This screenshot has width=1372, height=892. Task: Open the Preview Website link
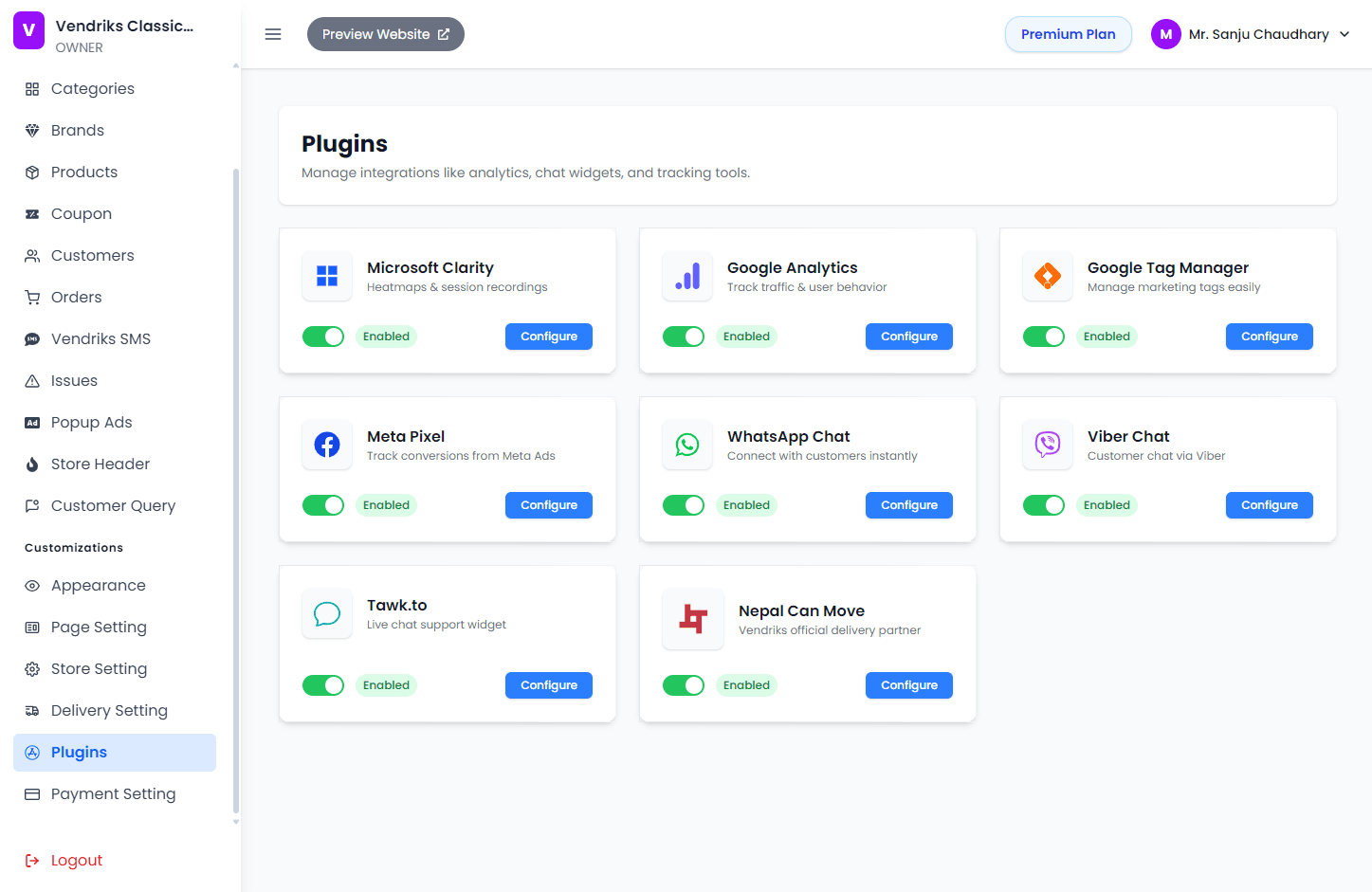point(385,33)
